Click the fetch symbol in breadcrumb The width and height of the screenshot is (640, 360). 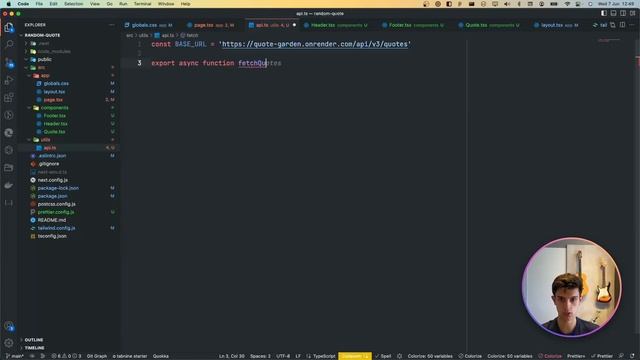tap(189, 36)
